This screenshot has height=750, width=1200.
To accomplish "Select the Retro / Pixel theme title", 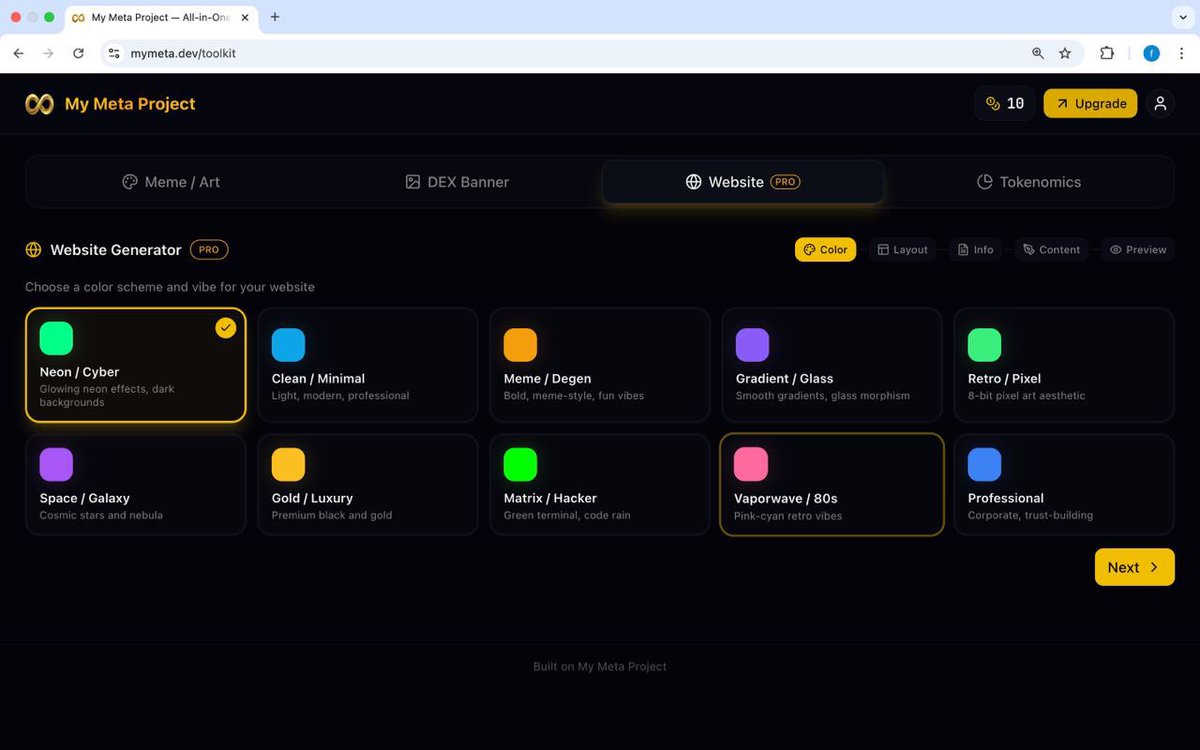I will click(1004, 379).
